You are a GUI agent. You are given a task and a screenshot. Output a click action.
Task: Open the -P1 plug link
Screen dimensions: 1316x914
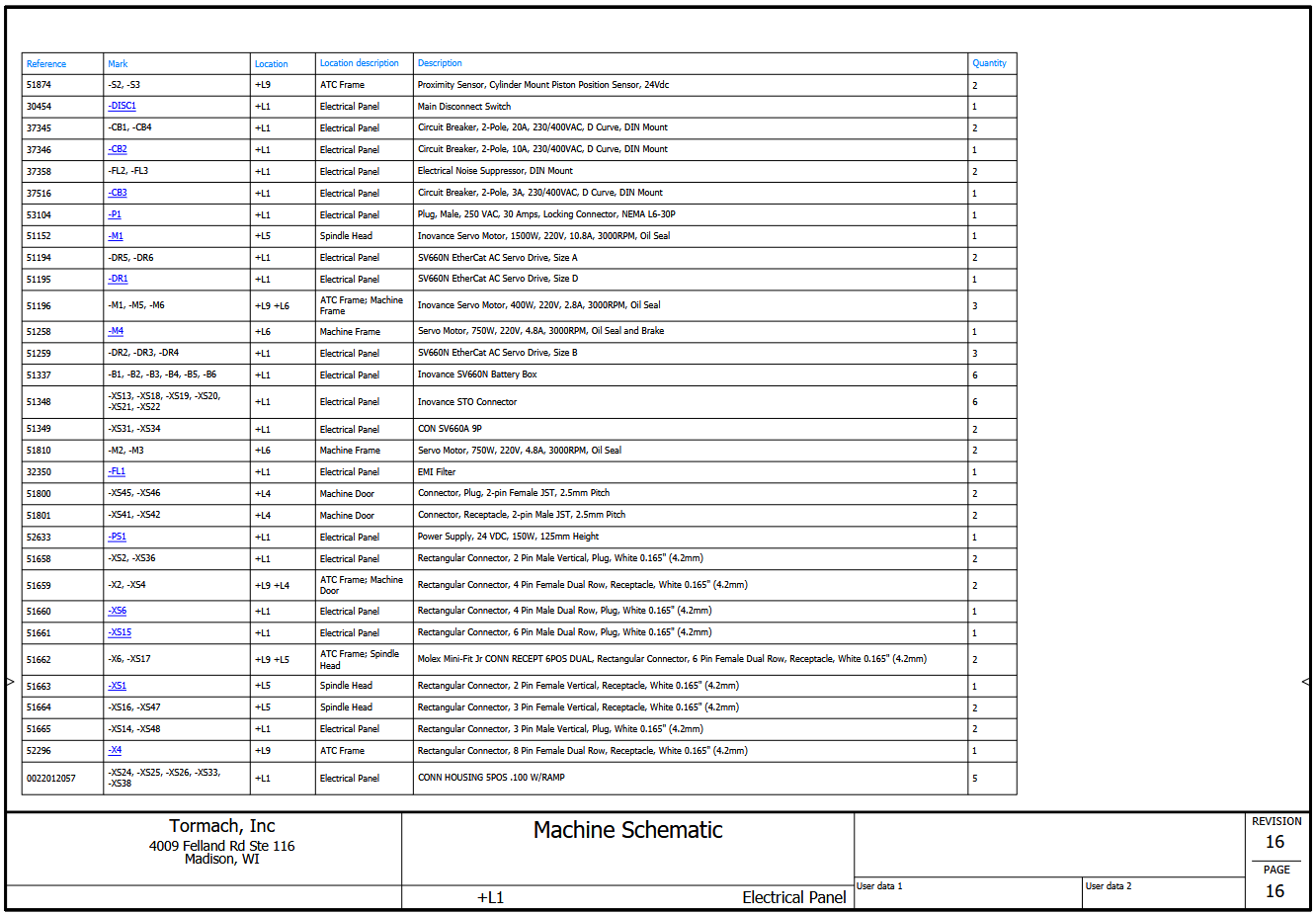tap(116, 214)
